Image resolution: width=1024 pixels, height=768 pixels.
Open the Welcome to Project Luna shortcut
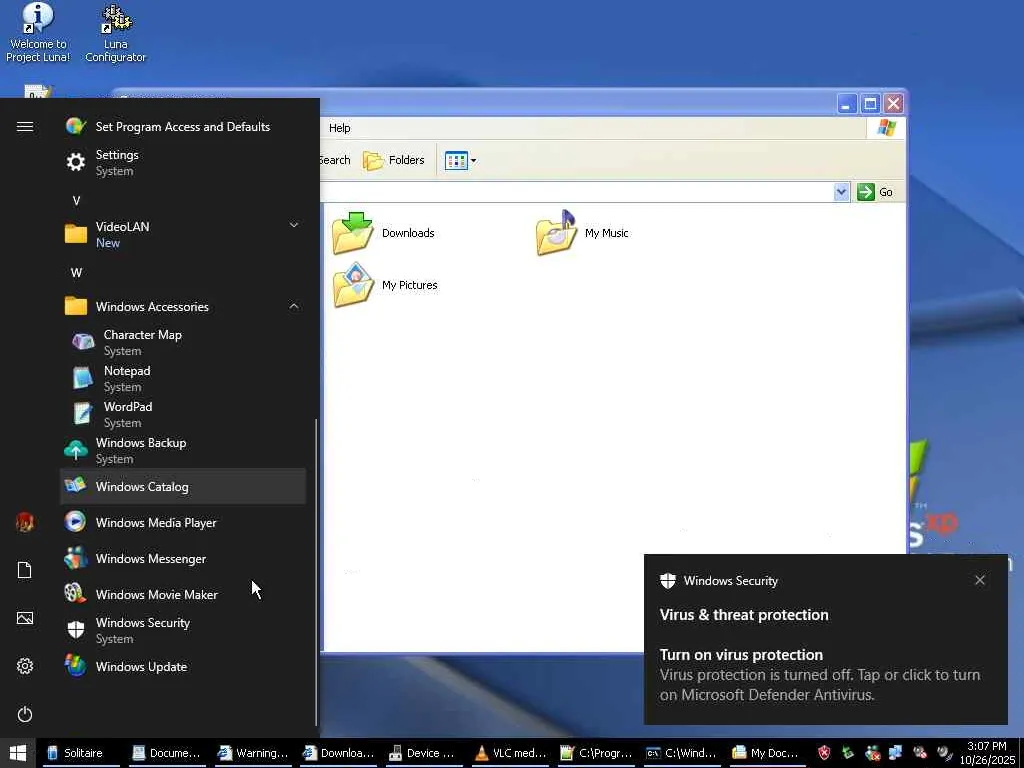(38, 33)
